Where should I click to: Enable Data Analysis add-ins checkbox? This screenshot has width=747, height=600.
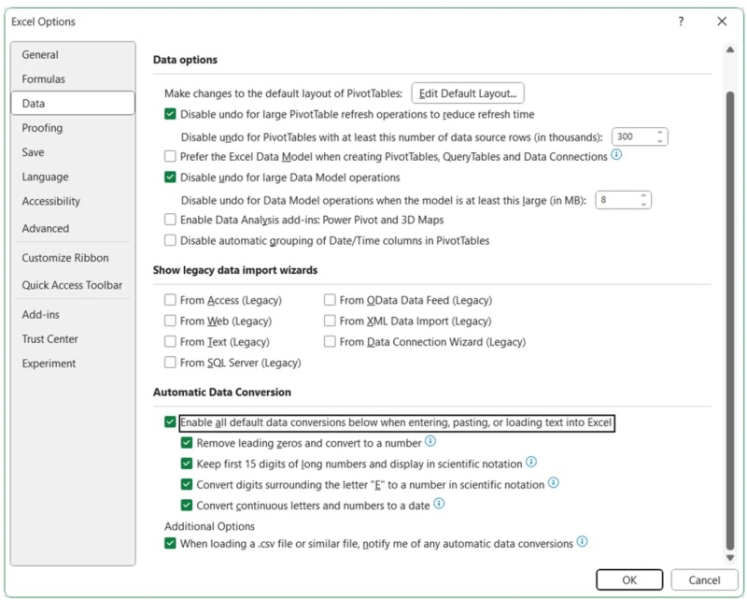pyautogui.click(x=170, y=220)
